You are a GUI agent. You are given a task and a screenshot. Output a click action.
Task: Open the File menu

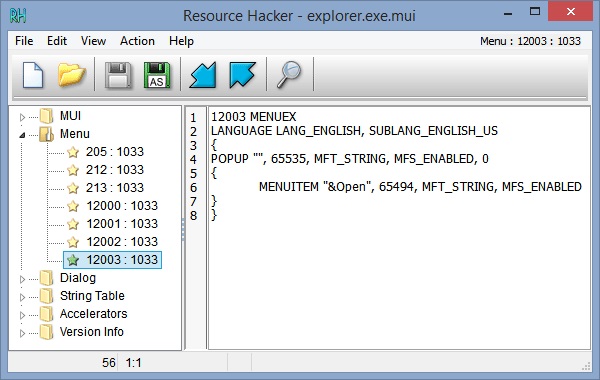pyautogui.click(x=24, y=41)
